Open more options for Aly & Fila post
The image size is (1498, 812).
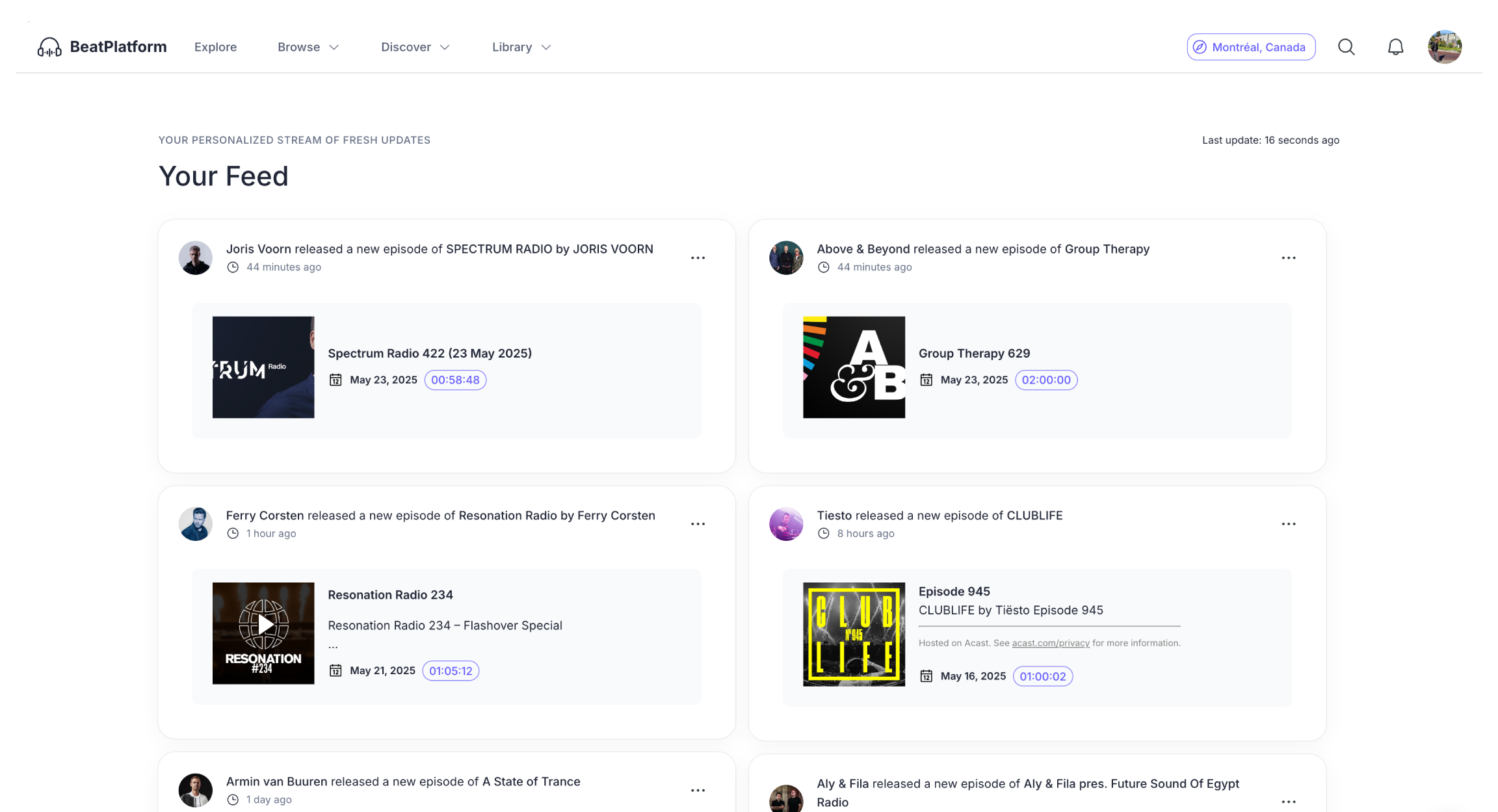pyautogui.click(x=1289, y=802)
